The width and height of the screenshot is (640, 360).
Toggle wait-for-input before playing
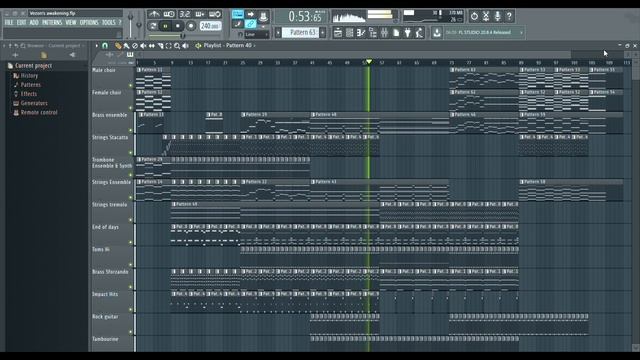tap(169, 14)
